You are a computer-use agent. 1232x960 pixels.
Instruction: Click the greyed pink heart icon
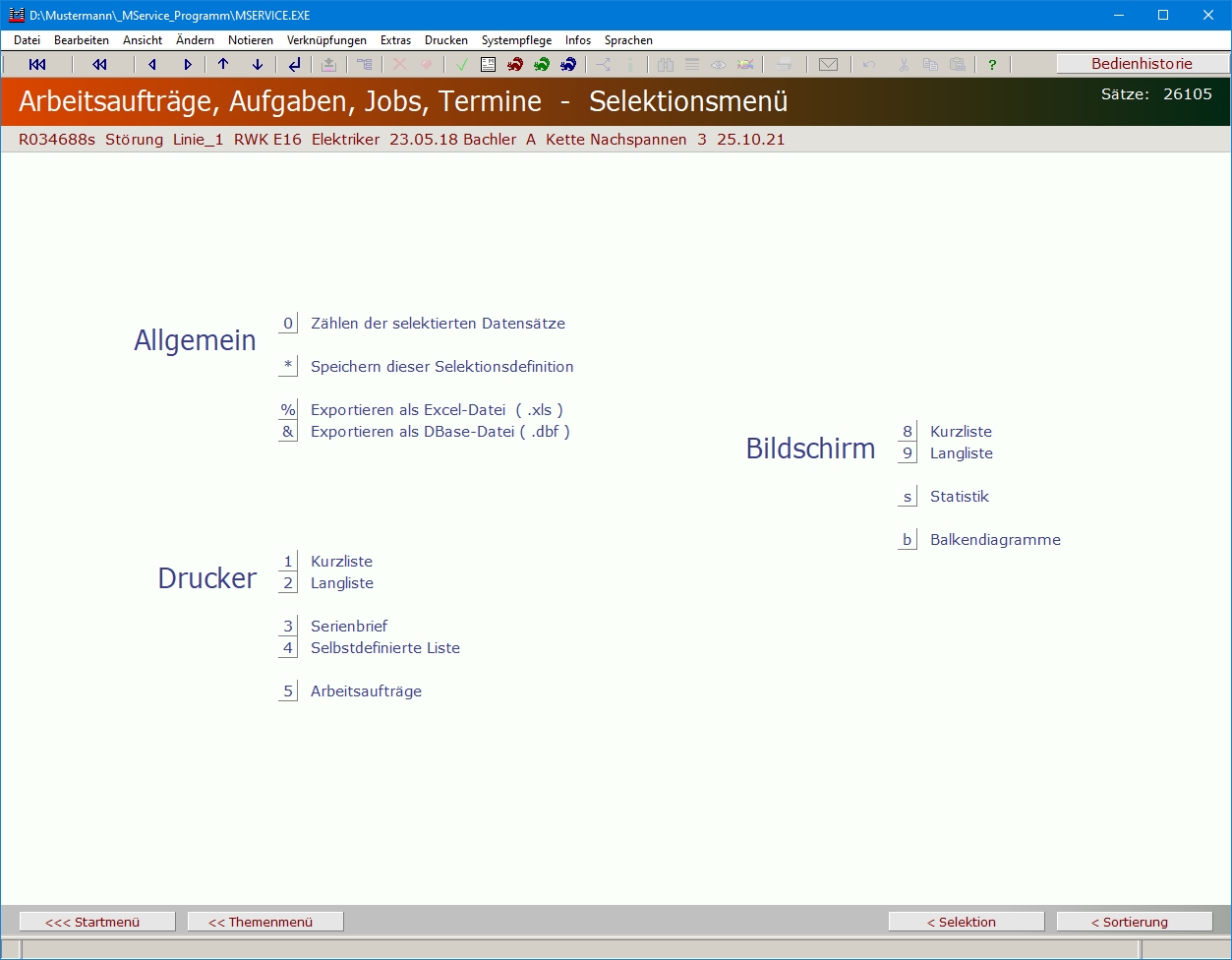[x=426, y=65]
